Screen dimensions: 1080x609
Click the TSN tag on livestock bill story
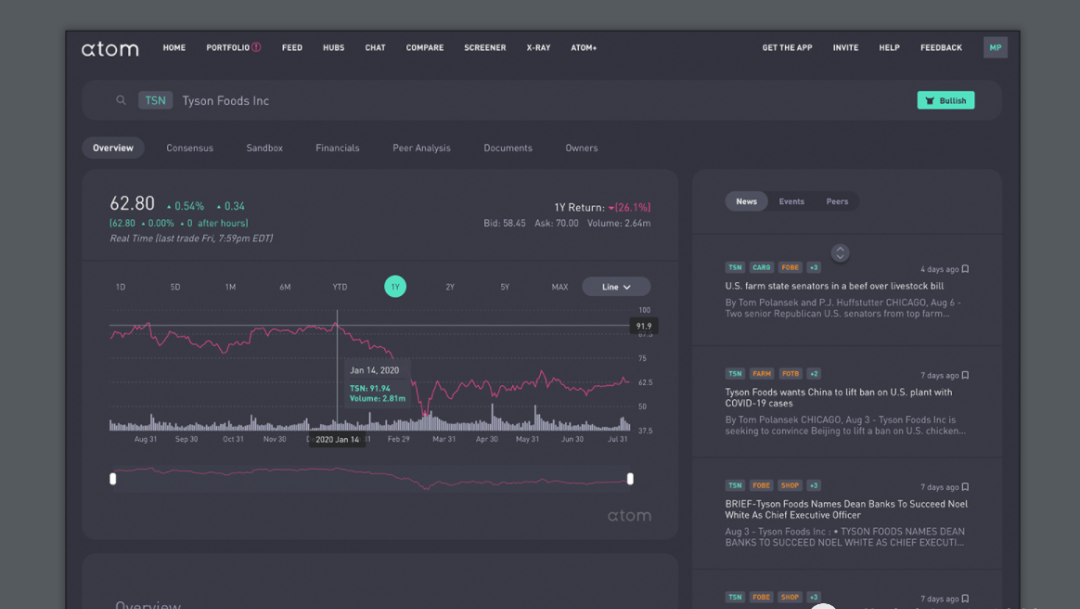(x=735, y=267)
